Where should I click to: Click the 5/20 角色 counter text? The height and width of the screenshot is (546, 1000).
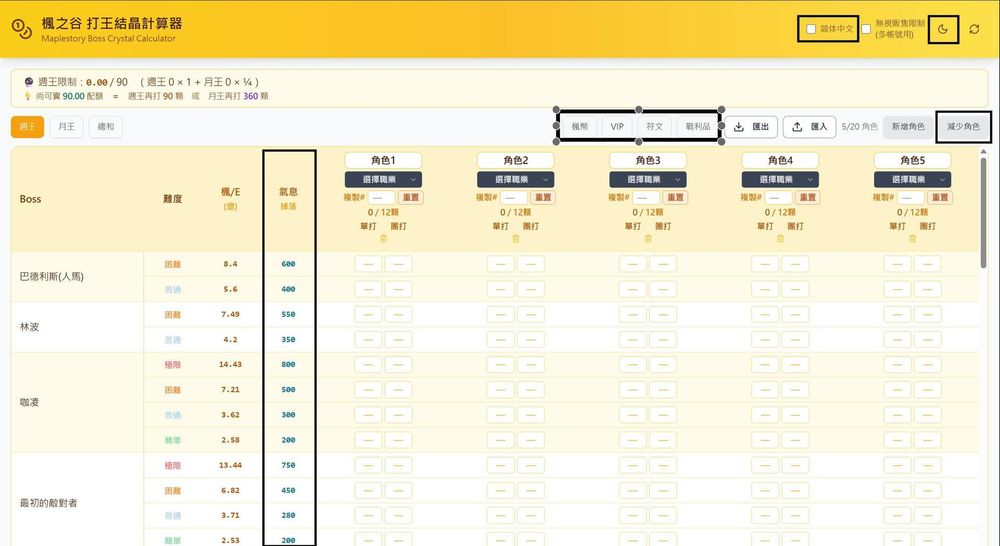pyautogui.click(x=859, y=126)
